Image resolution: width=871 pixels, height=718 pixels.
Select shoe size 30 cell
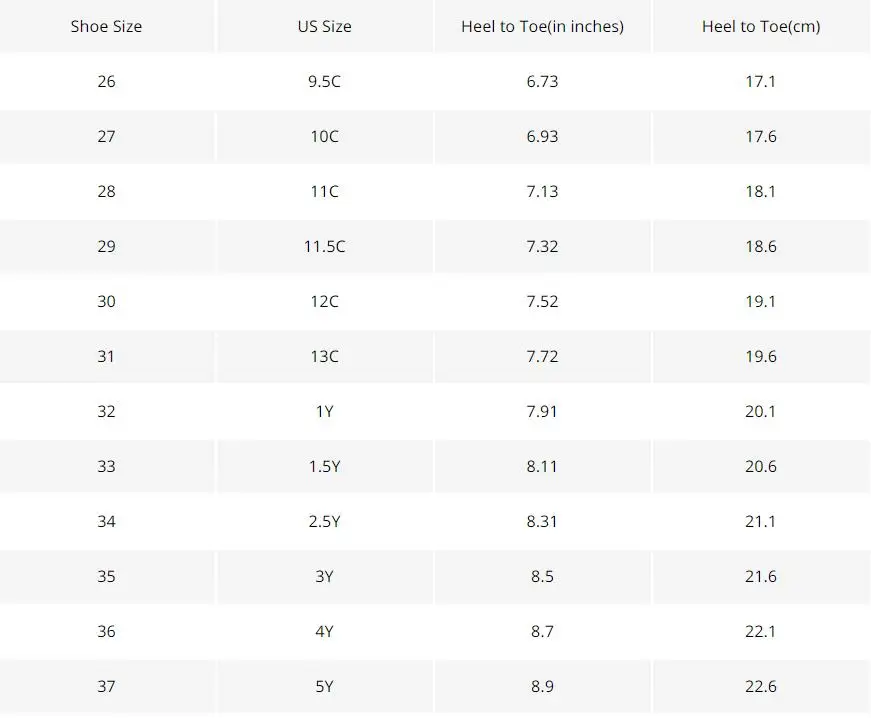pyautogui.click(x=106, y=302)
